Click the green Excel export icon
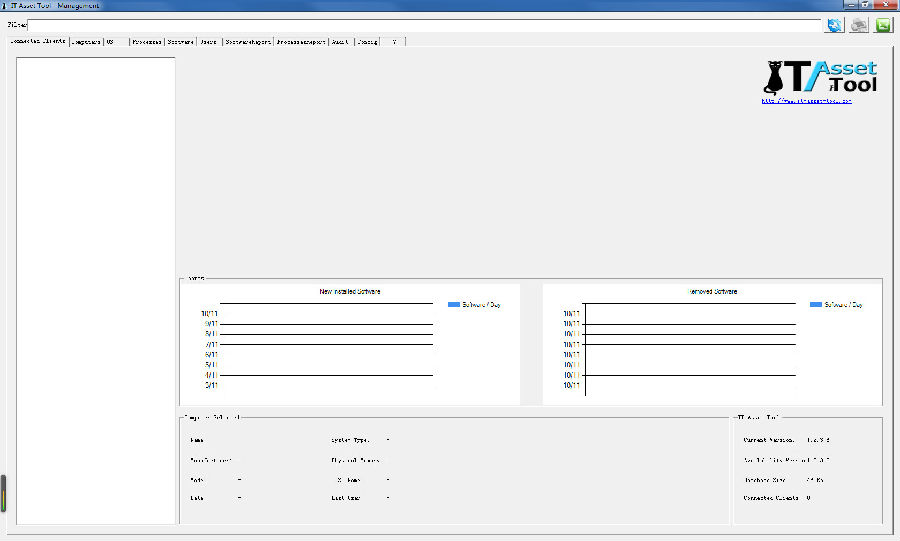 [x=883, y=25]
